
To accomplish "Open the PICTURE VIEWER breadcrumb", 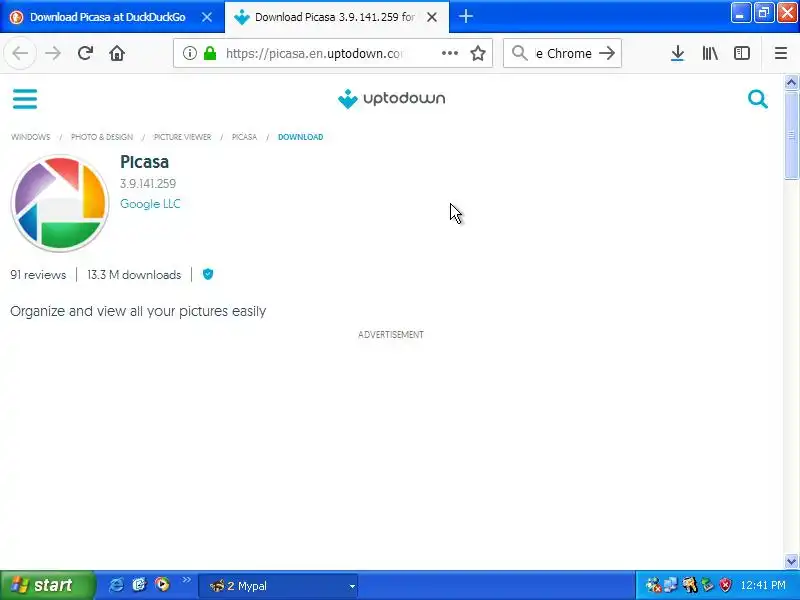I will click(x=182, y=137).
